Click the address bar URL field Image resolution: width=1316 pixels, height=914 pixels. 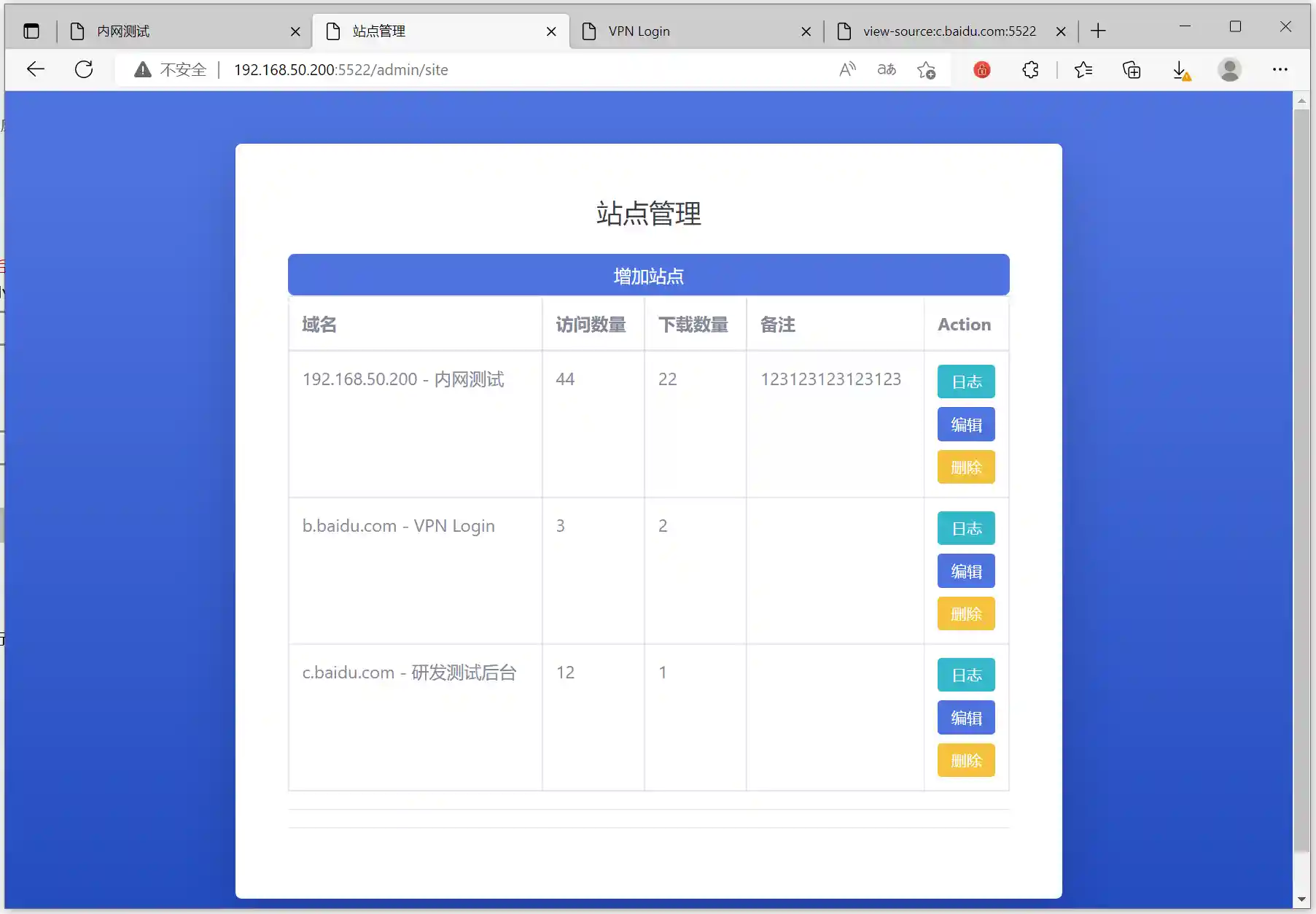pos(510,69)
